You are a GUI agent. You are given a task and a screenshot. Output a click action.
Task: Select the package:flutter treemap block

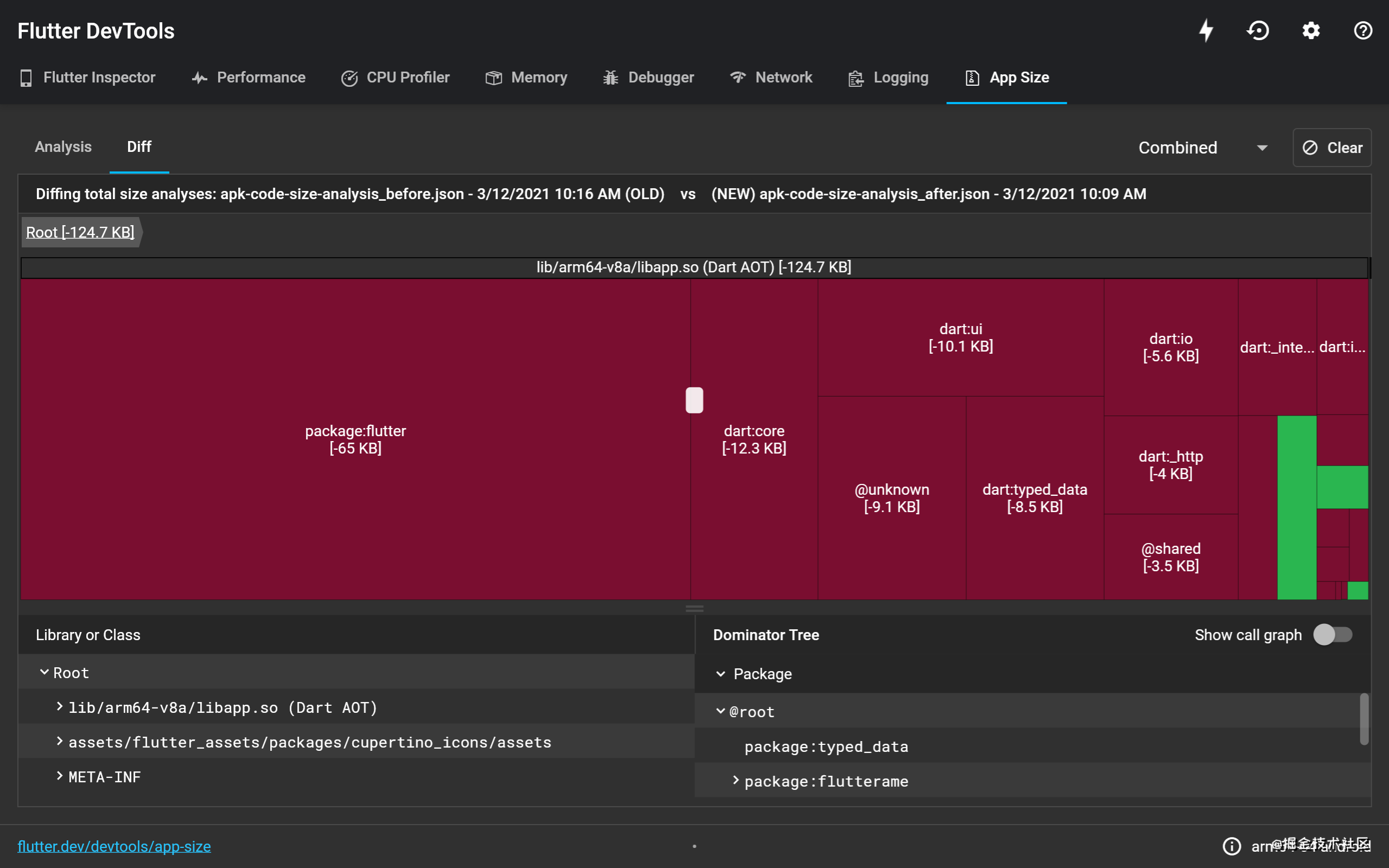355,439
